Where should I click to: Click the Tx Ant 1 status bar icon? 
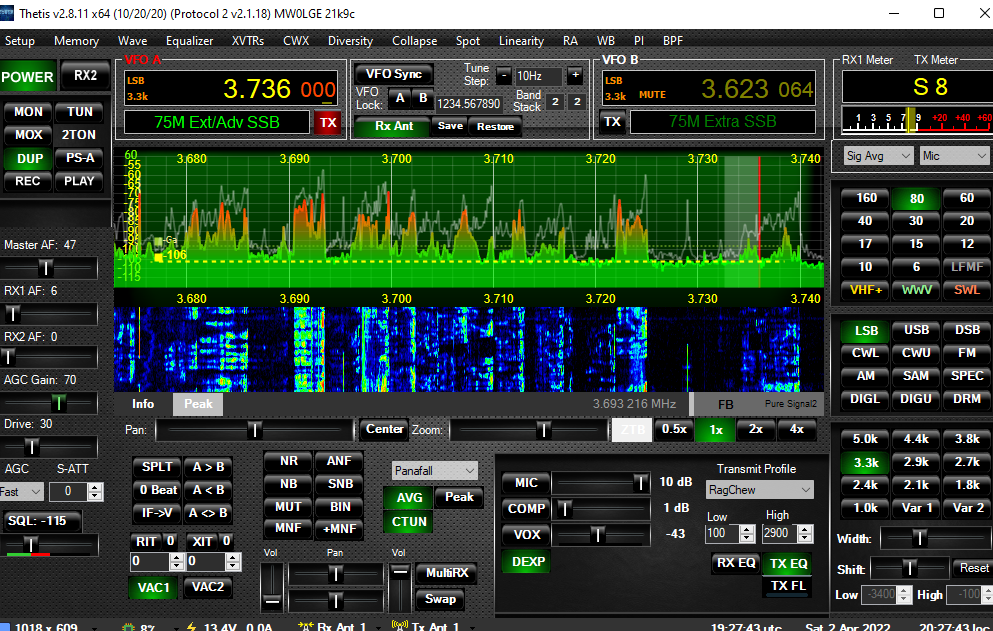(x=401, y=626)
